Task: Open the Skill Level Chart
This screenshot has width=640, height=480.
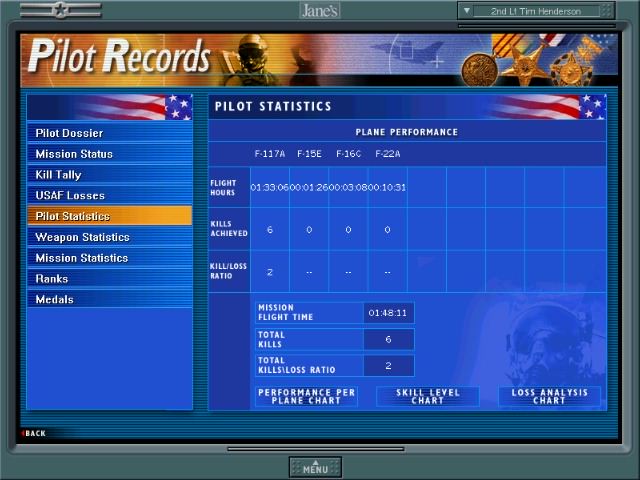Action: click(427, 396)
